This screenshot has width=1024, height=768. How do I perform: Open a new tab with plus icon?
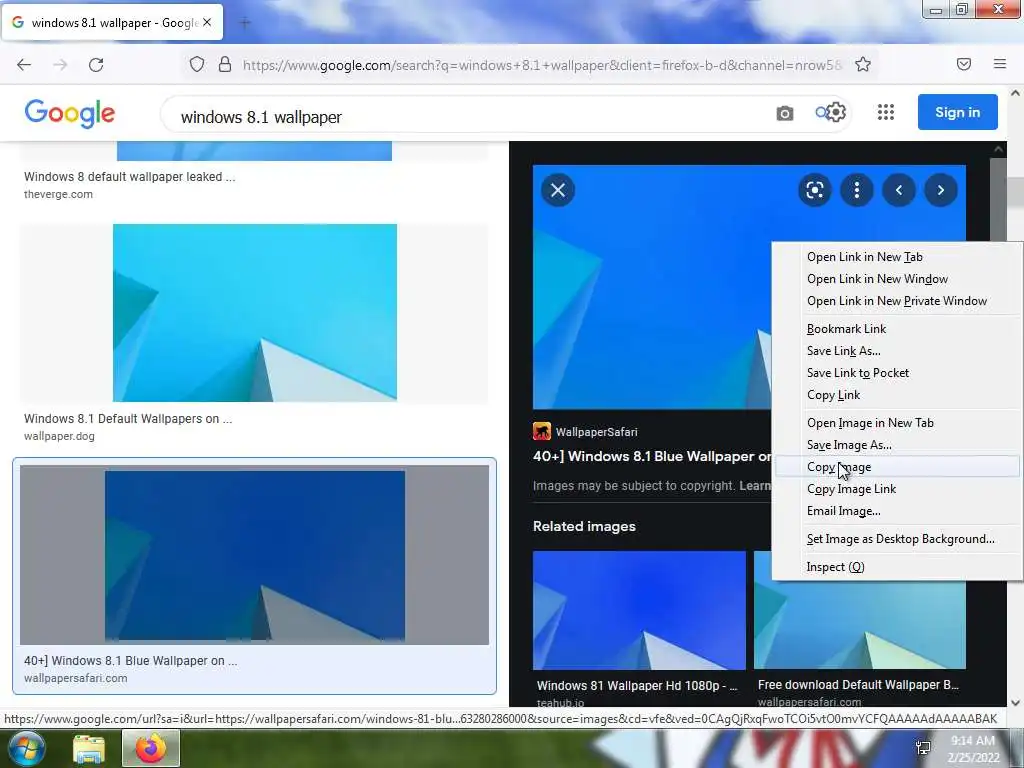click(245, 23)
